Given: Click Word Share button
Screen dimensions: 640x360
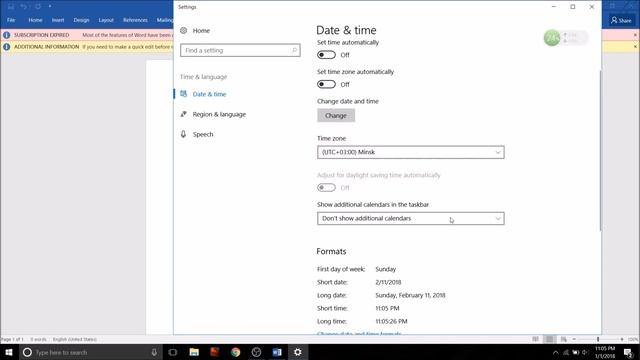Looking at the screenshot, I should pos(621,20).
